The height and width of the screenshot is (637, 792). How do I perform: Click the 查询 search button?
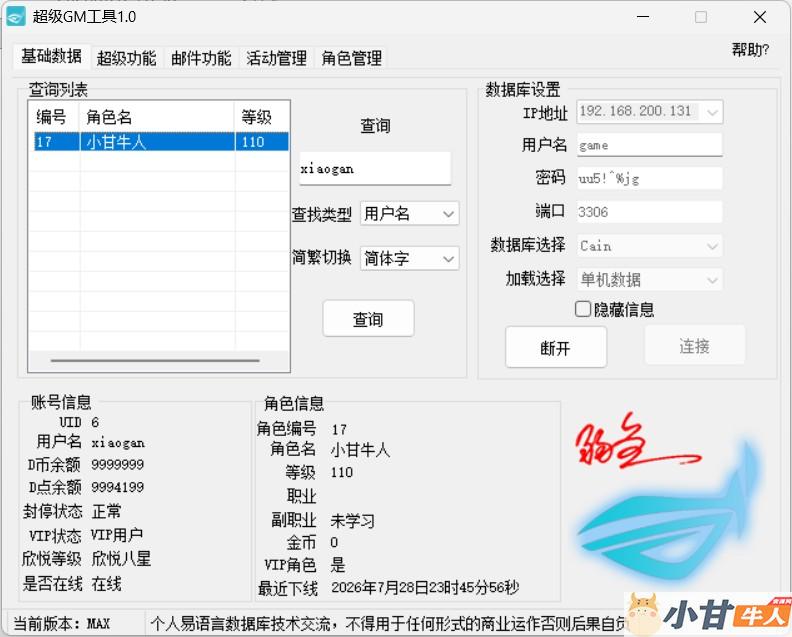(368, 319)
